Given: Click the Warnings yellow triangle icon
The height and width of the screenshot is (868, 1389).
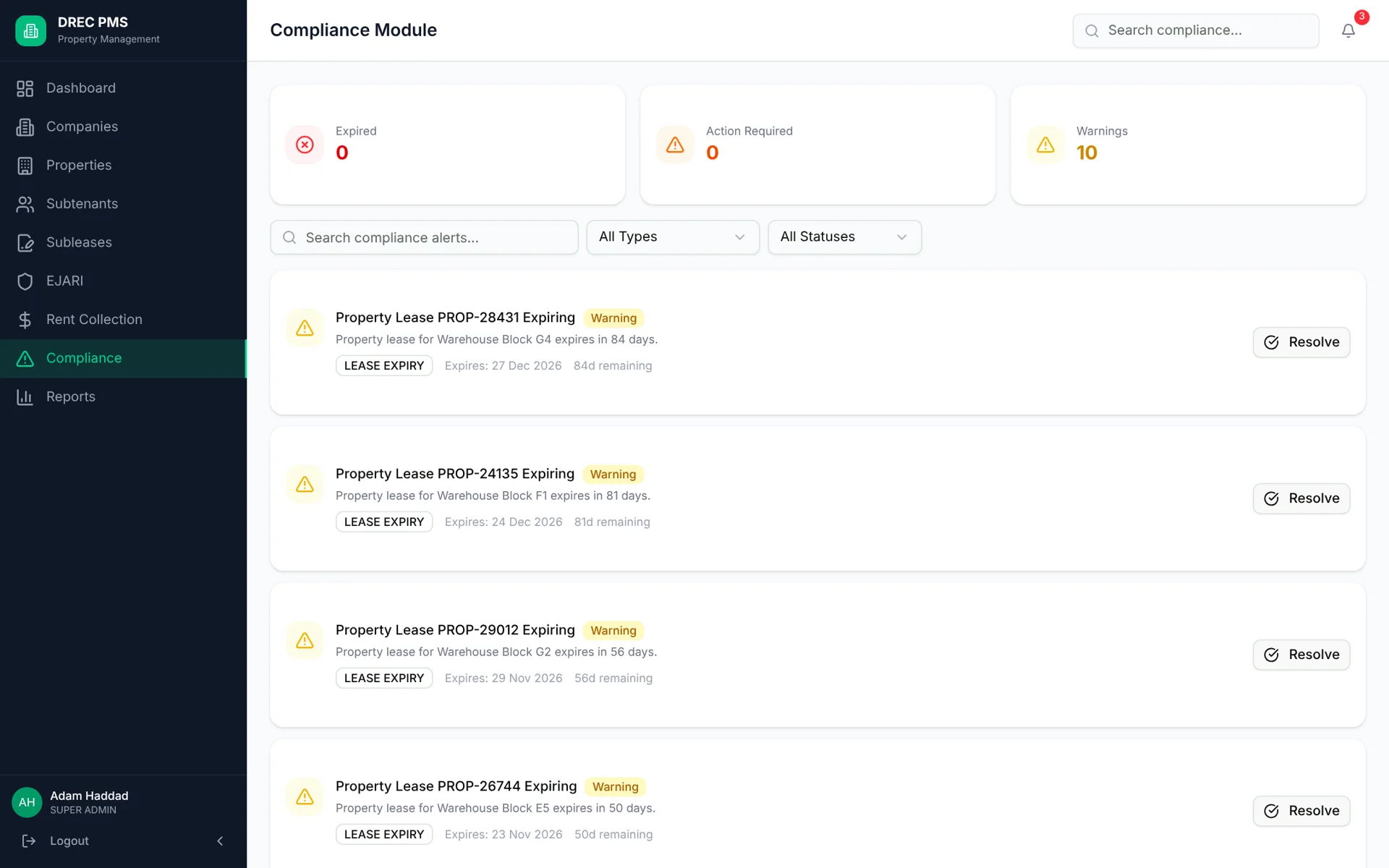Looking at the screenshot, I should point(1045,145).
